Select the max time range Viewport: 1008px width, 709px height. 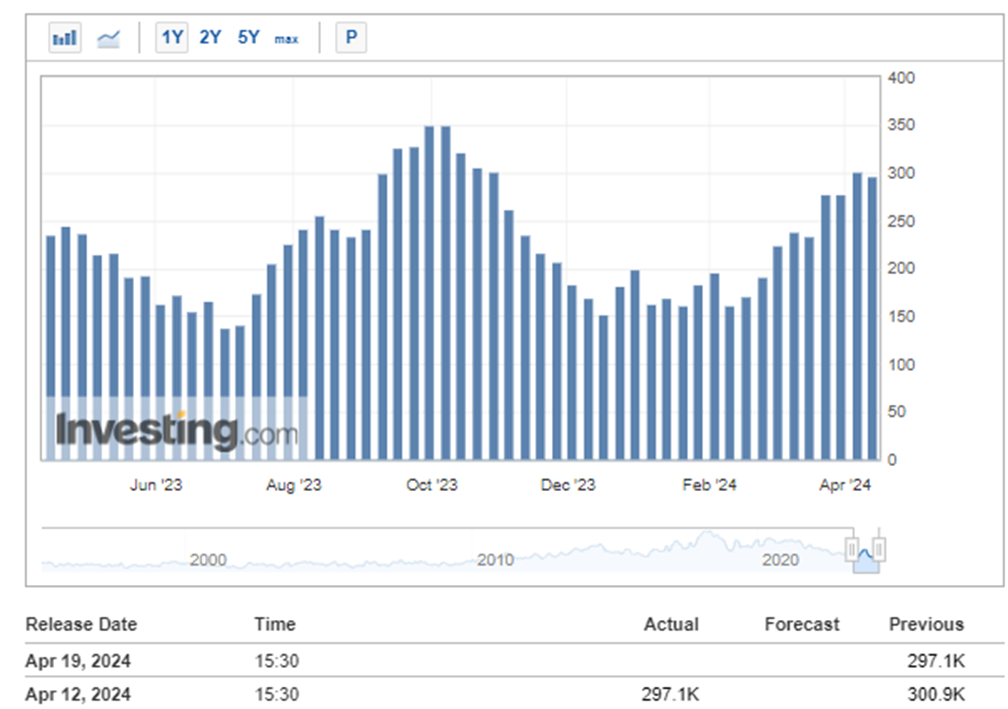(x=287, y=39)
